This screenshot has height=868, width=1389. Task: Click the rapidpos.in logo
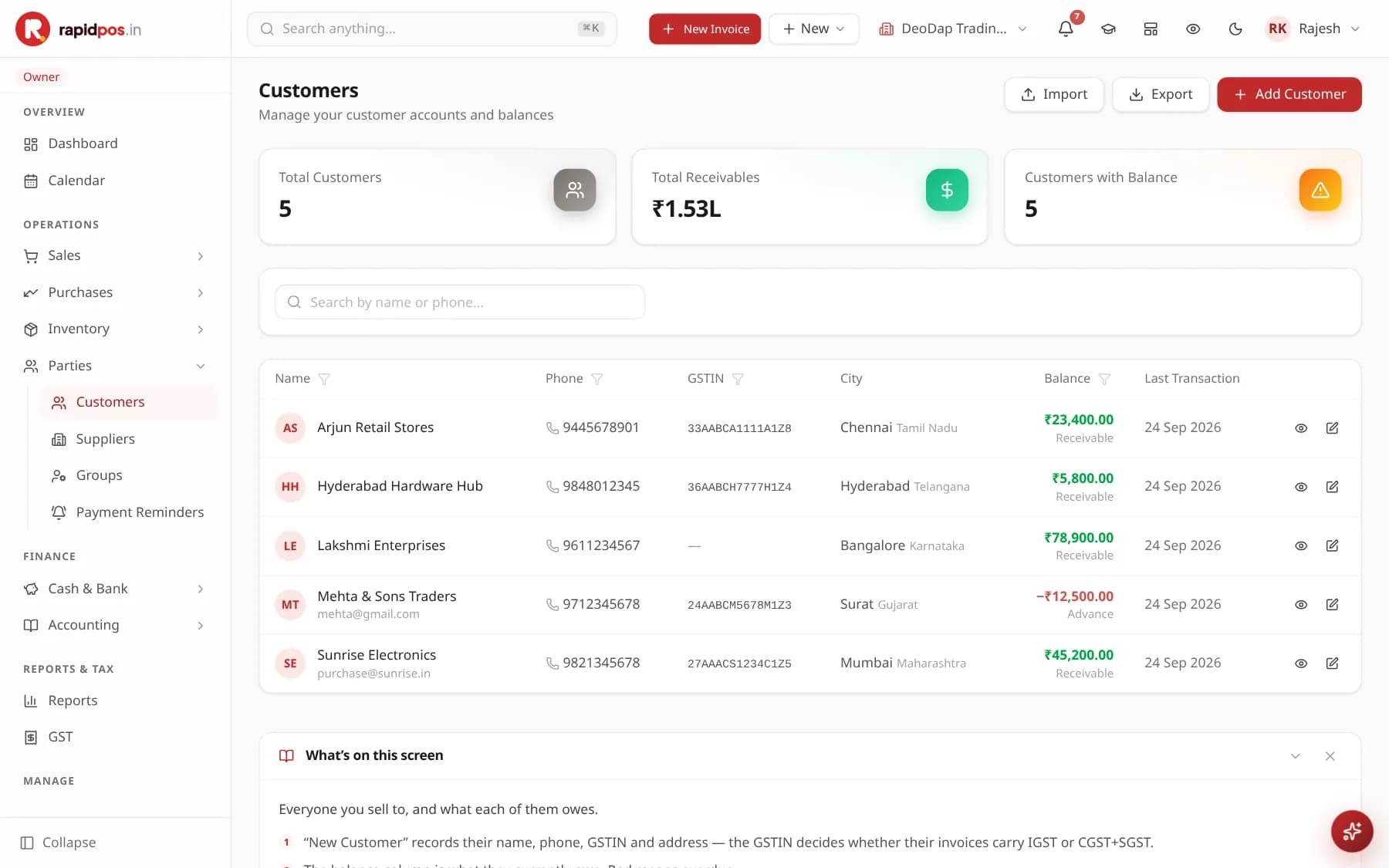point(79,29)
